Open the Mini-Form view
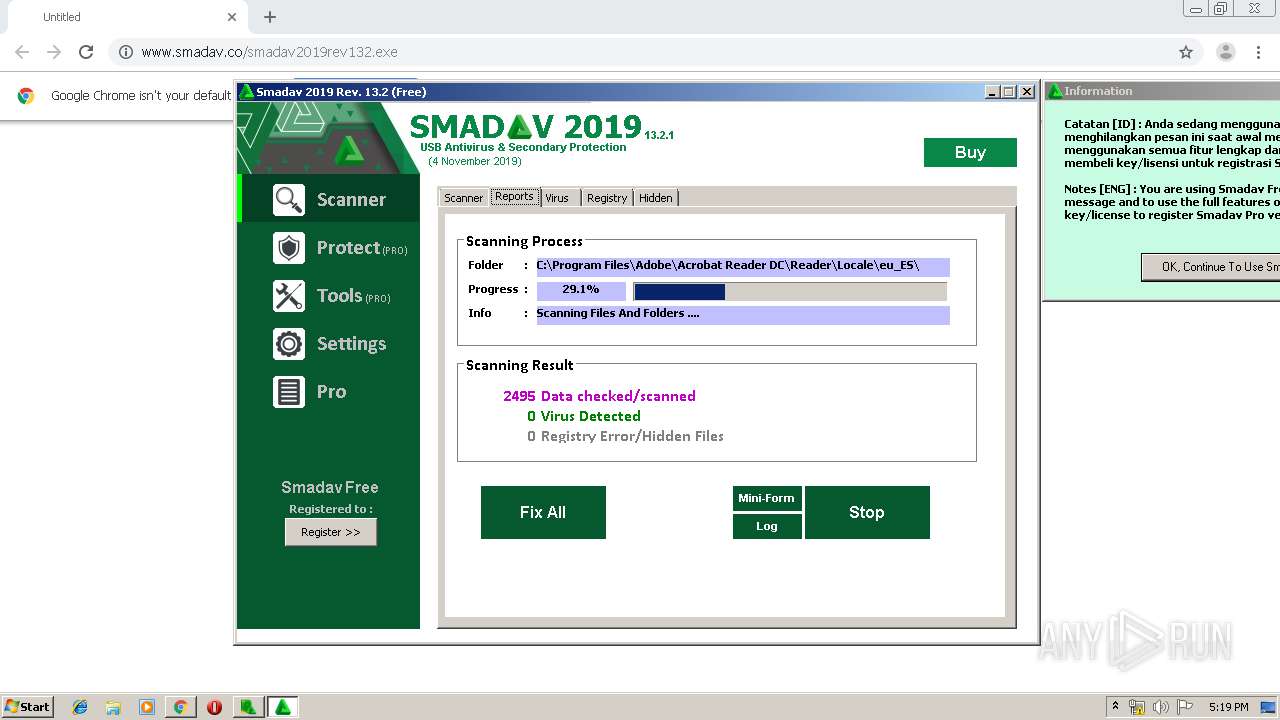This screenshot has height=720, width=1280. pos(766,498)
